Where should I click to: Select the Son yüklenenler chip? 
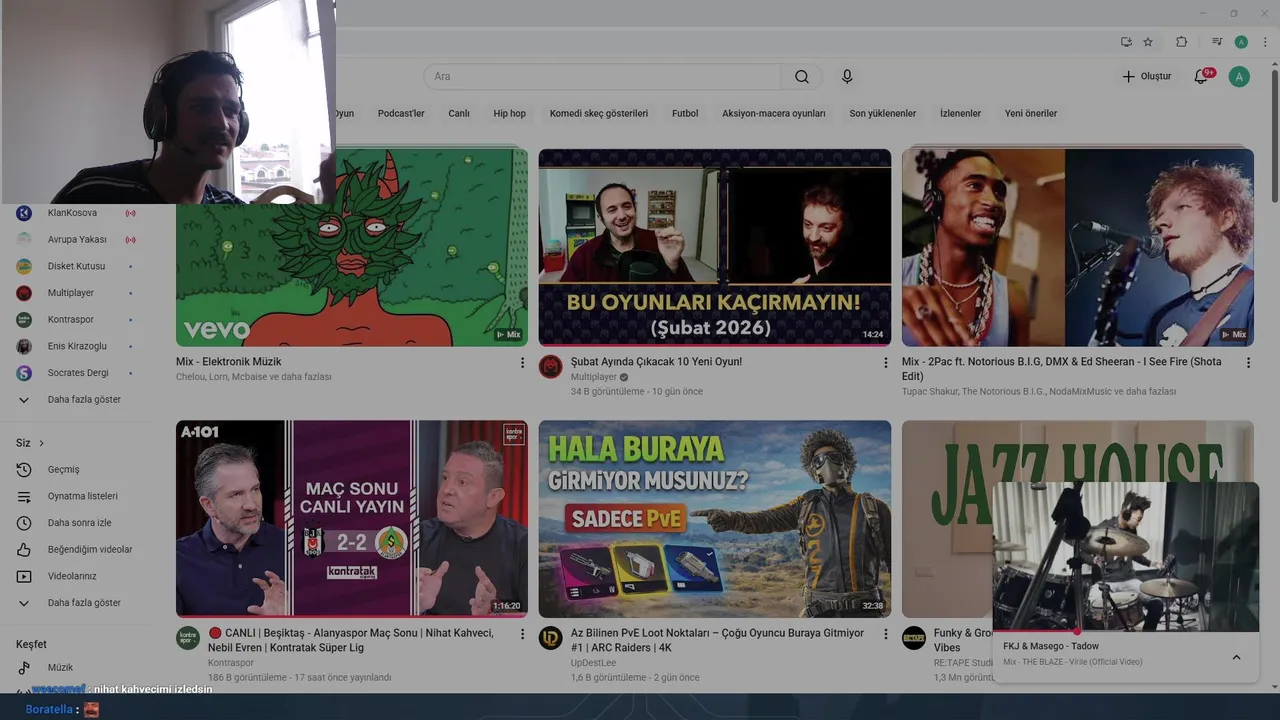tap(883, 113)
